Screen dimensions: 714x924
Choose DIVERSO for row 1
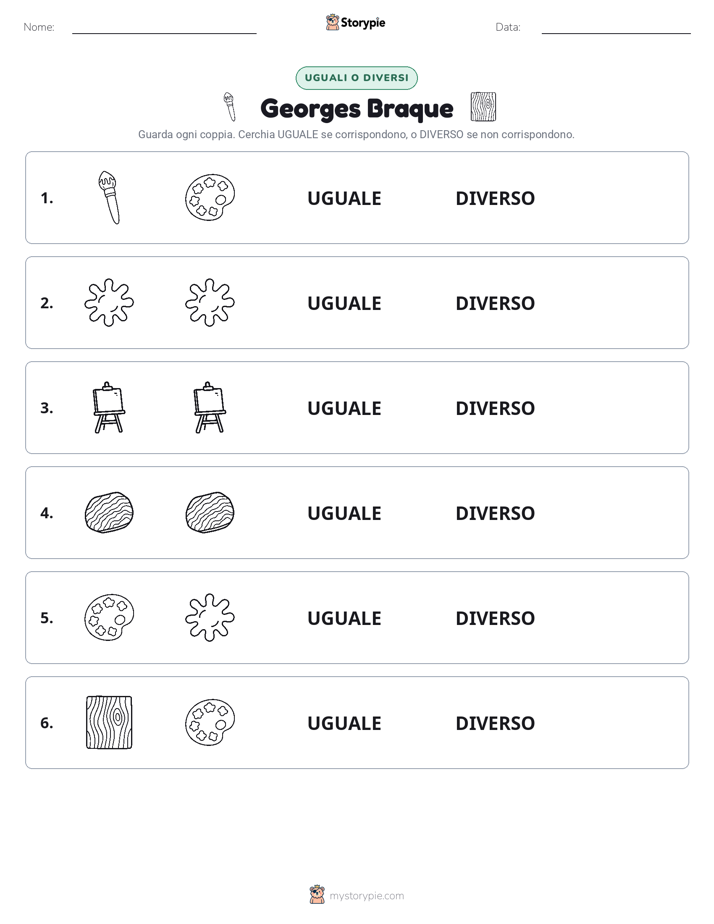[x=495, y=199]
